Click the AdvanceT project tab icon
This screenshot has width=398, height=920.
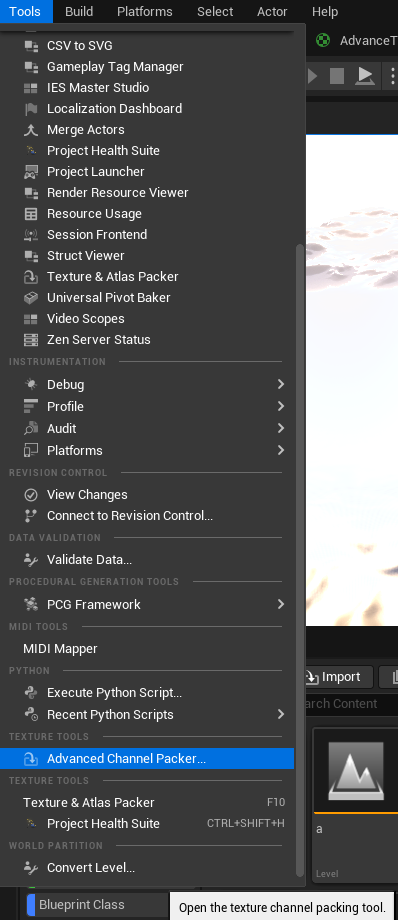pyautogui.click(x=323, y=40)
